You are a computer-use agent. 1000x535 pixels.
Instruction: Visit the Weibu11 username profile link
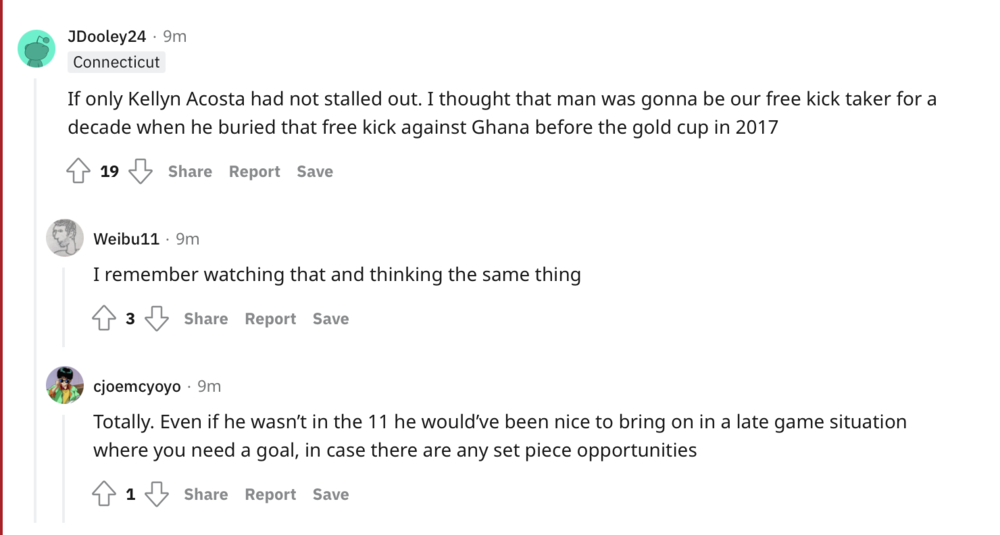(126, 239)
